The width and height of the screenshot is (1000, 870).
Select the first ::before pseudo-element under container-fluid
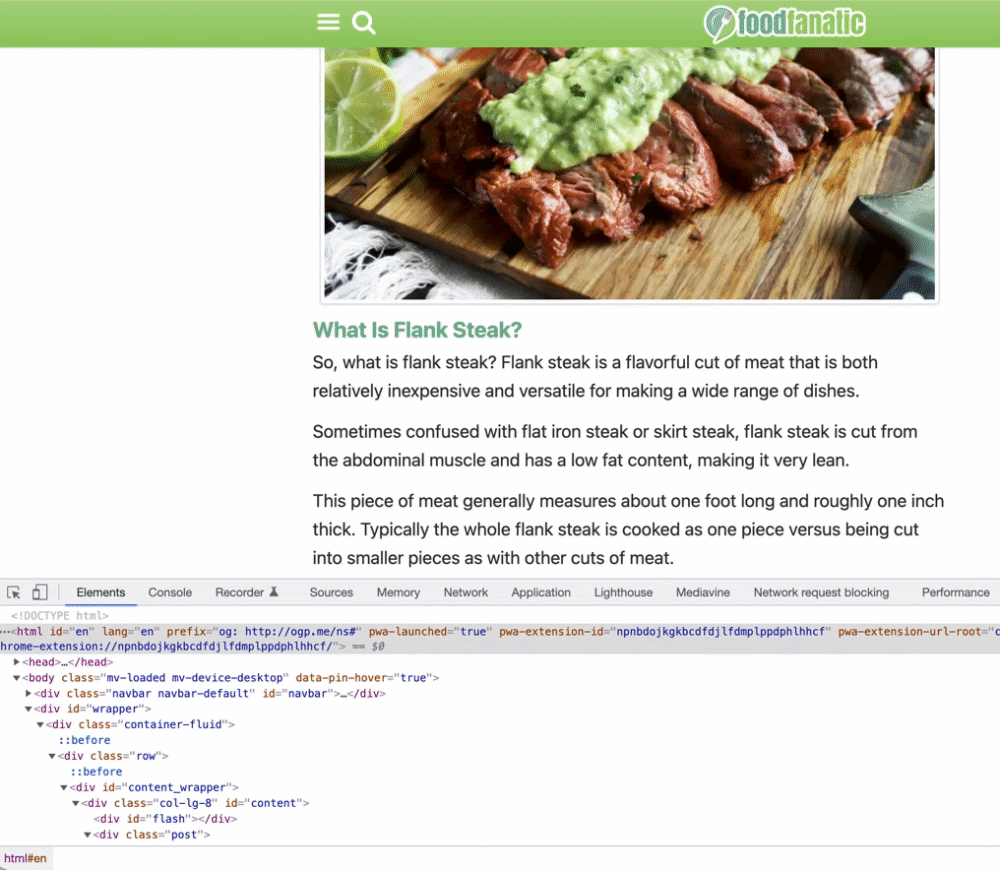click(84, 741)
